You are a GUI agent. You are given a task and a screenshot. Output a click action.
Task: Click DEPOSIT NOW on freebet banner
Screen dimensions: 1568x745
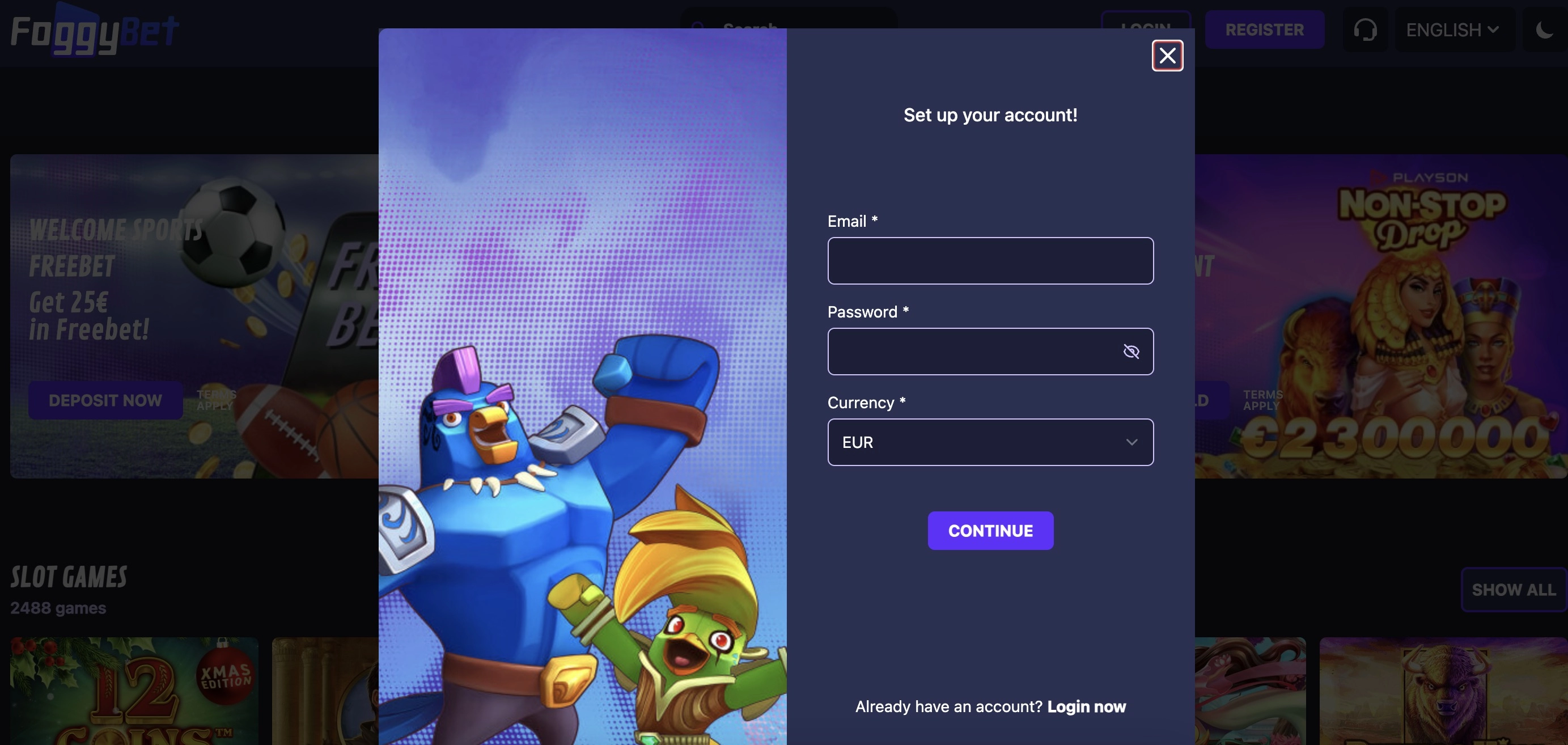pos(105,400)
